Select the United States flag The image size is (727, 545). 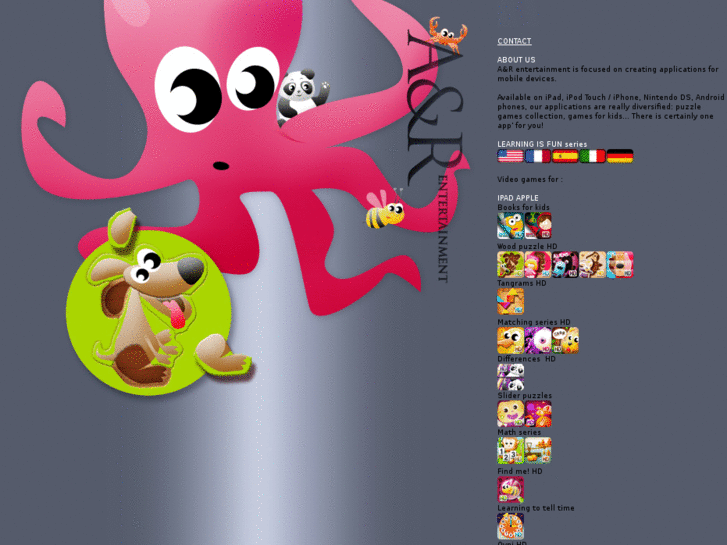pos(510,156)
